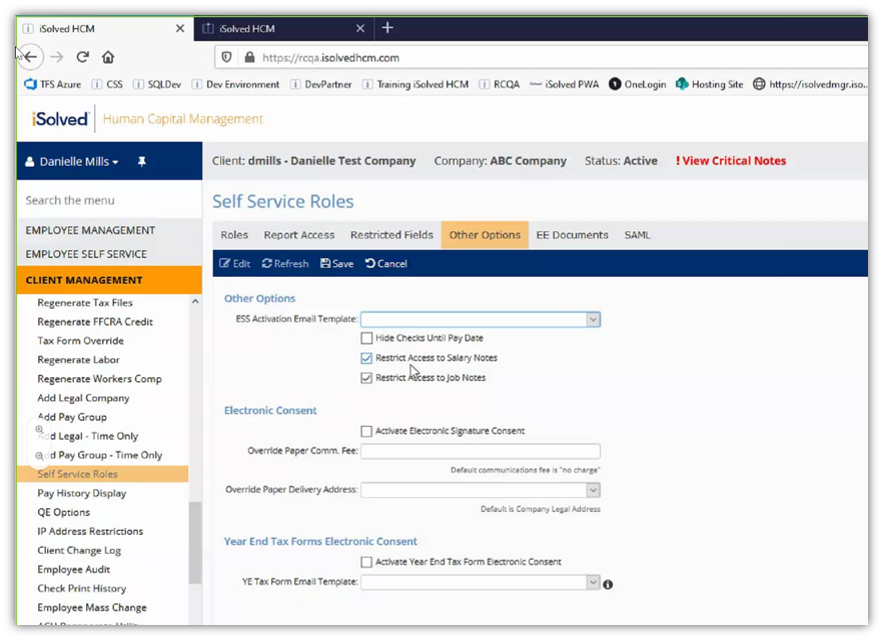The width and height of the screenshot is (883, 640).
Task: Open Client Change Log menu item
Action: pos(79,550)
